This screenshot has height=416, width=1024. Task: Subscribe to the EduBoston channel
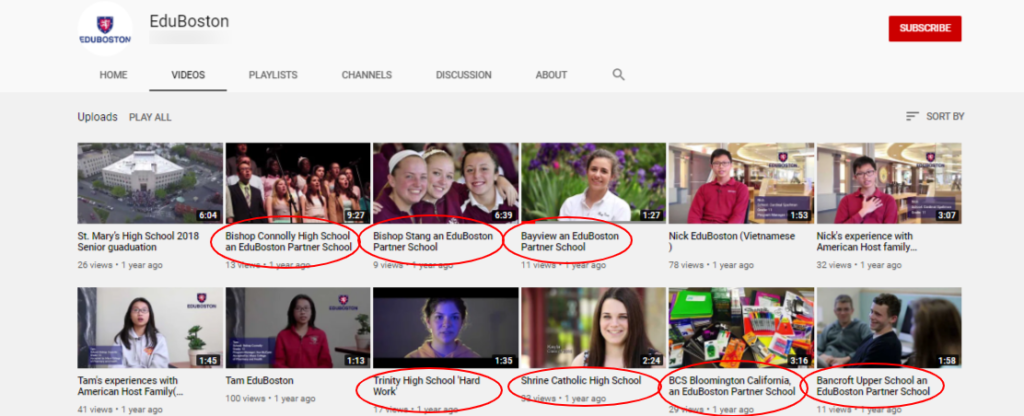(925, 29)
